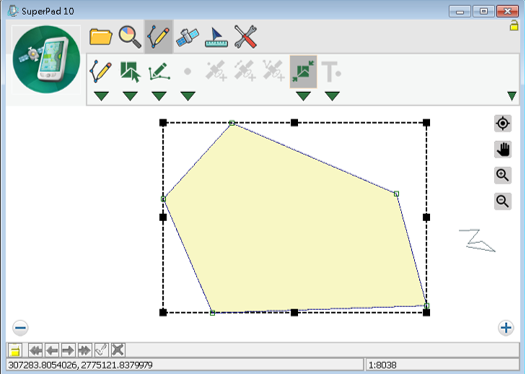Image resolution: width=525 pixels, height=374 pixels.
Task: Select the ruler measurement tool icon
Action: click(x=216, y=37)
